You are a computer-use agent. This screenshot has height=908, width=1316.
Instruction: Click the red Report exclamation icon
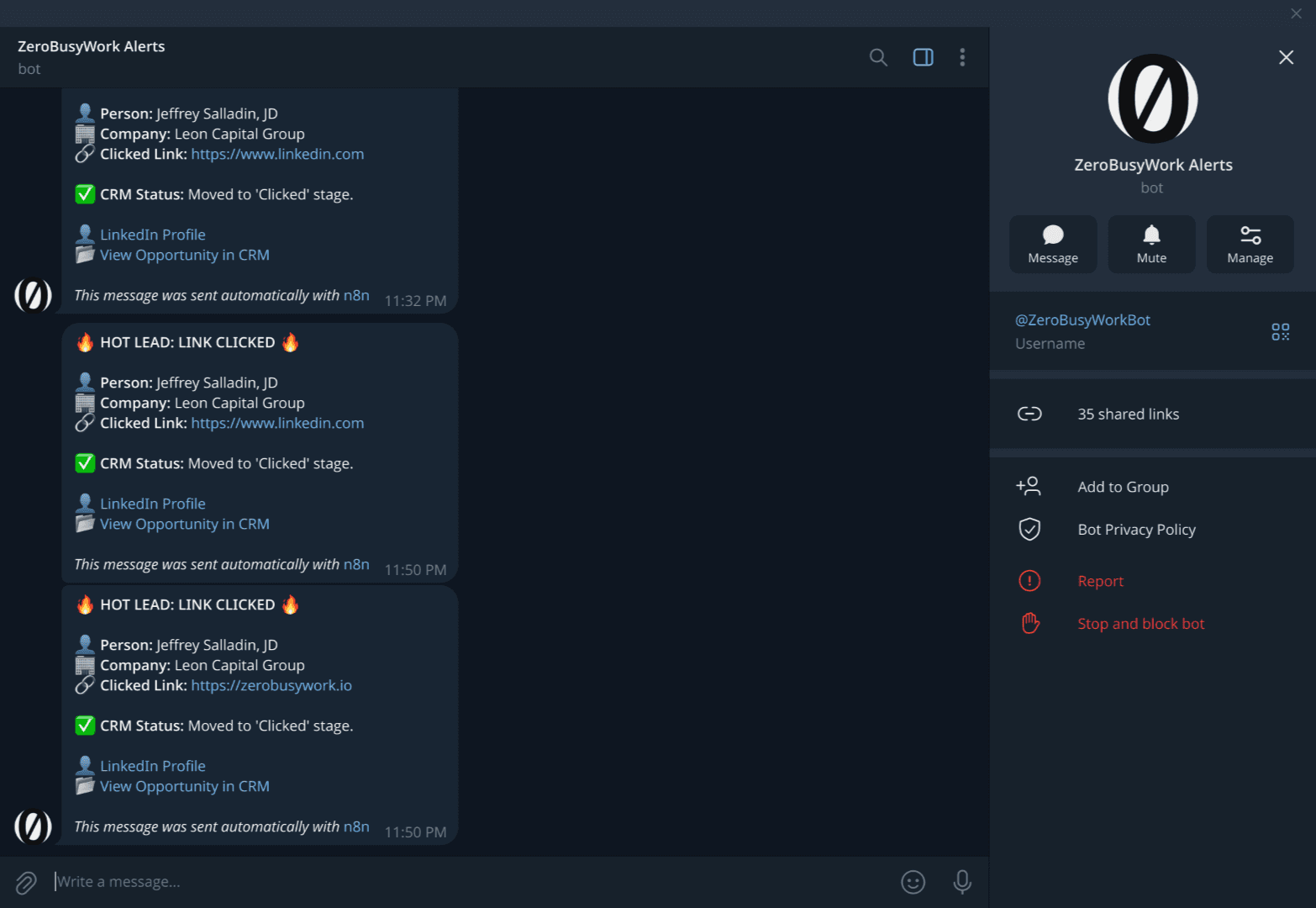pos(1029,581)
